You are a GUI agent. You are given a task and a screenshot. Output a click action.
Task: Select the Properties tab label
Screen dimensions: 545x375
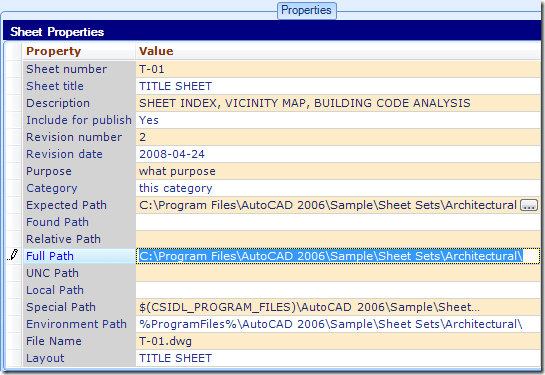pyautogui.click(x=306, y=10)
